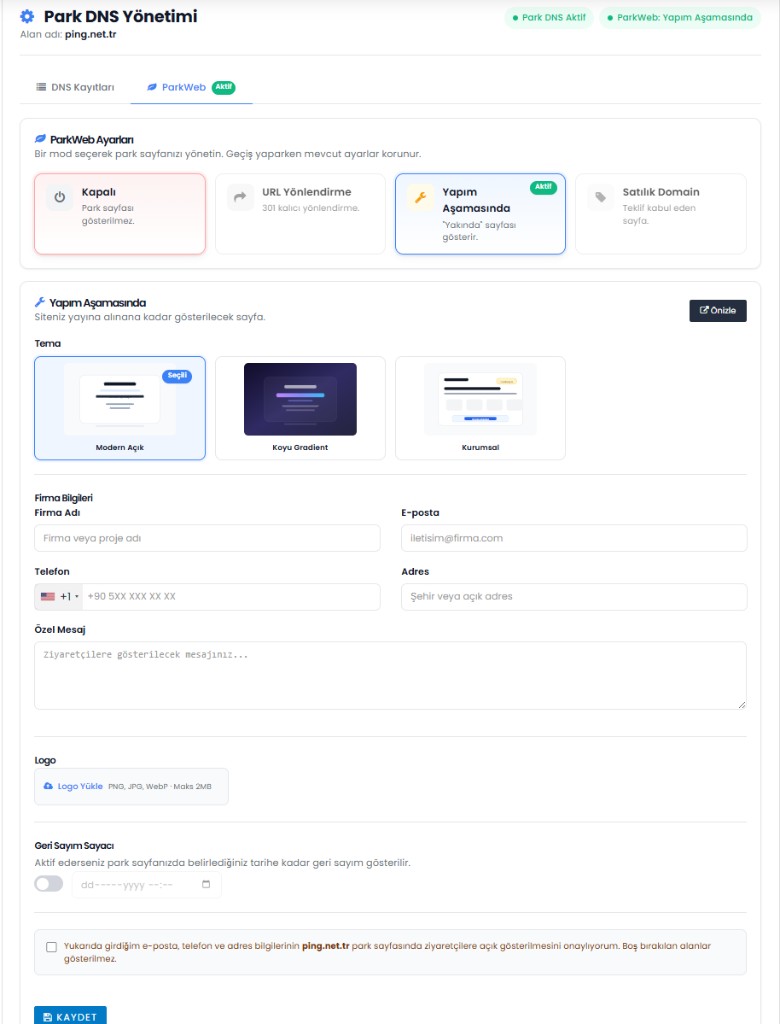Open the calendar picker icon in date field
The image size is (780, 1024).
(206, 884)
